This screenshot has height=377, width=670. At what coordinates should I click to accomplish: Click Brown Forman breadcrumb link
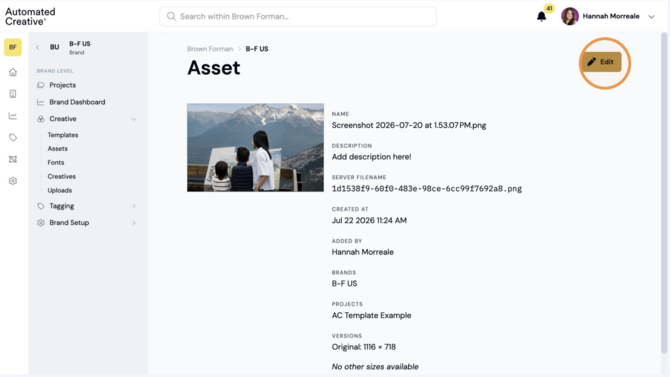pyautogui.click(x=210, y=49)
